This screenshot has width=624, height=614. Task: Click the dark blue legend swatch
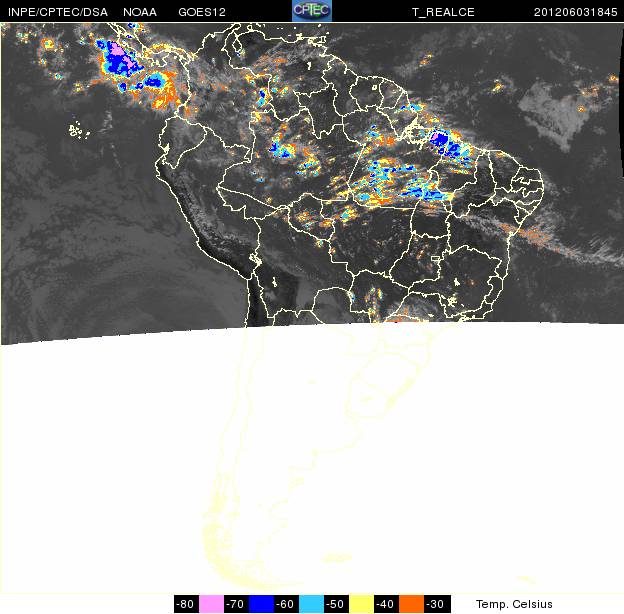point(261,604)
